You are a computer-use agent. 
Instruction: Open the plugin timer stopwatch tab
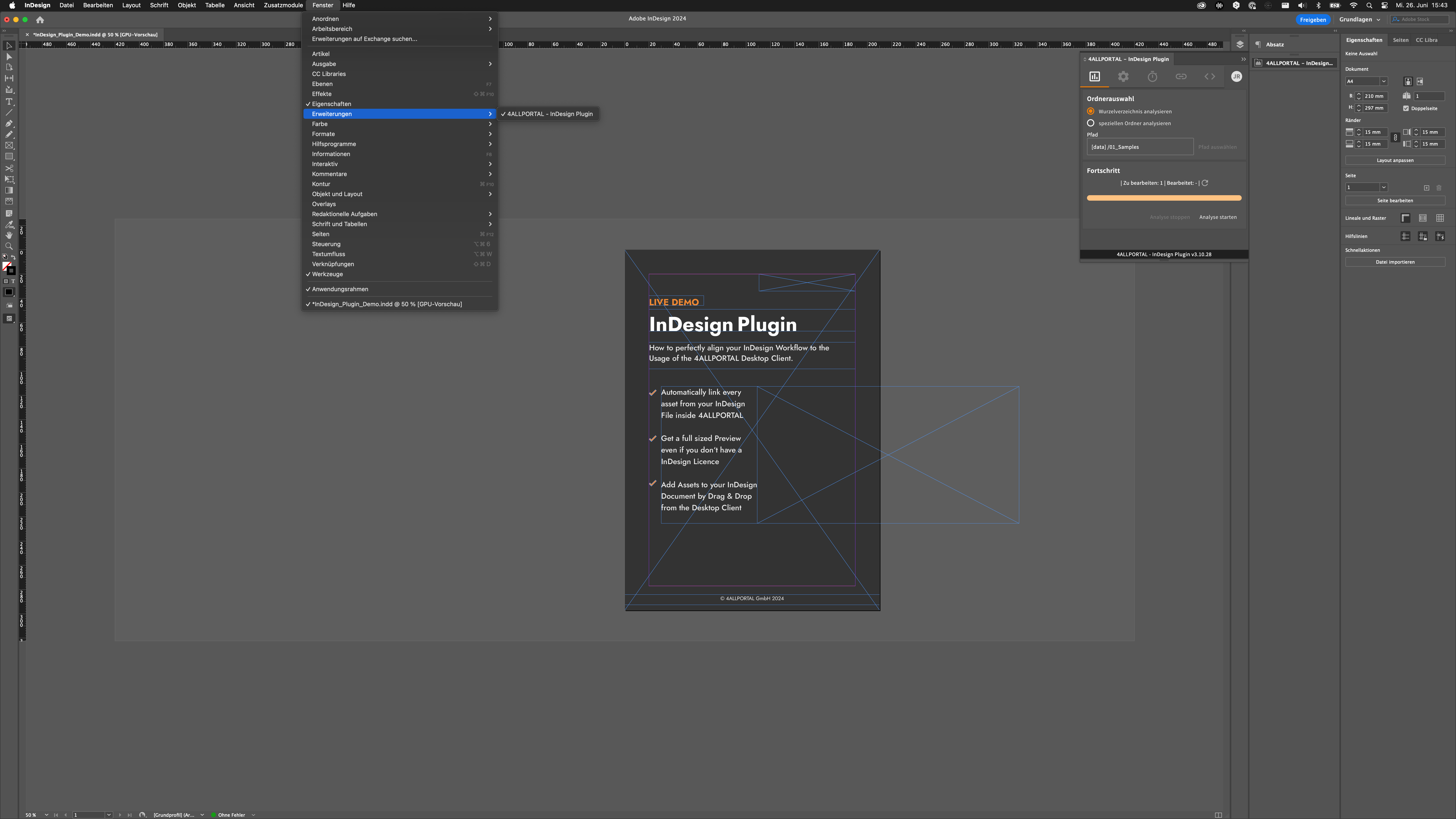1152,76
